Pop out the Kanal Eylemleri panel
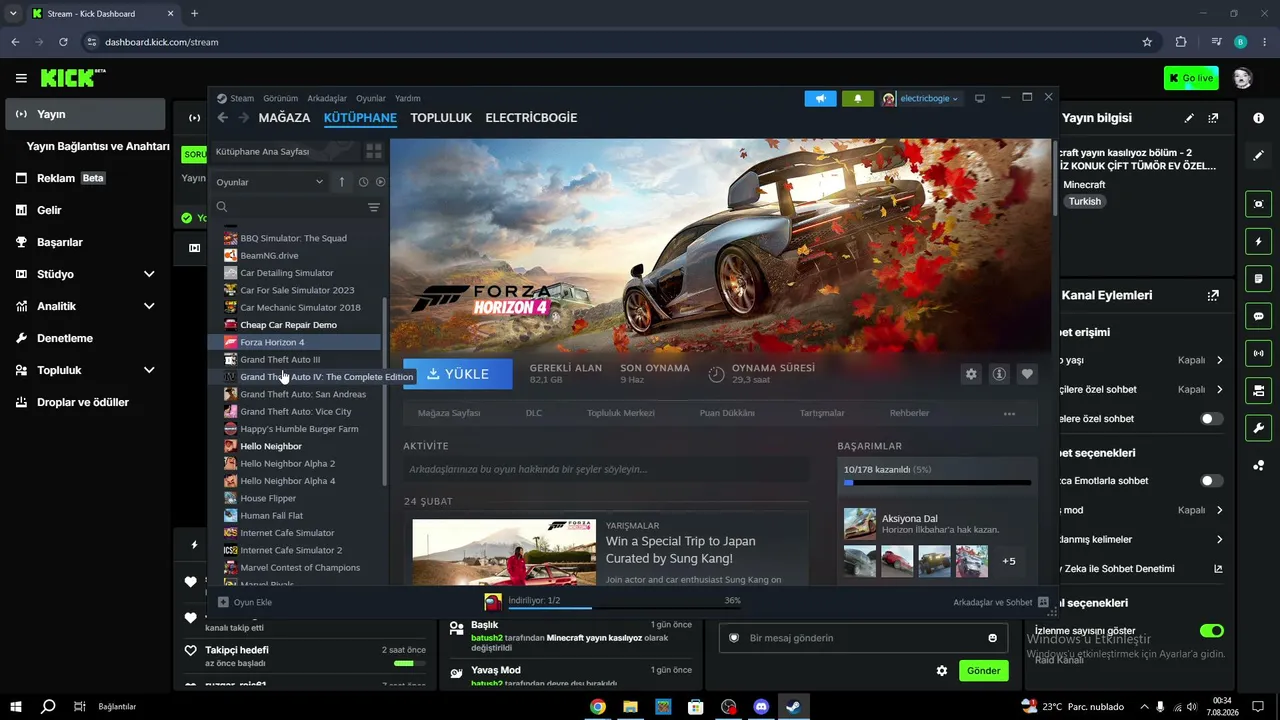Viewport: 1280px width, 720px height. [x=1213, y=296]
